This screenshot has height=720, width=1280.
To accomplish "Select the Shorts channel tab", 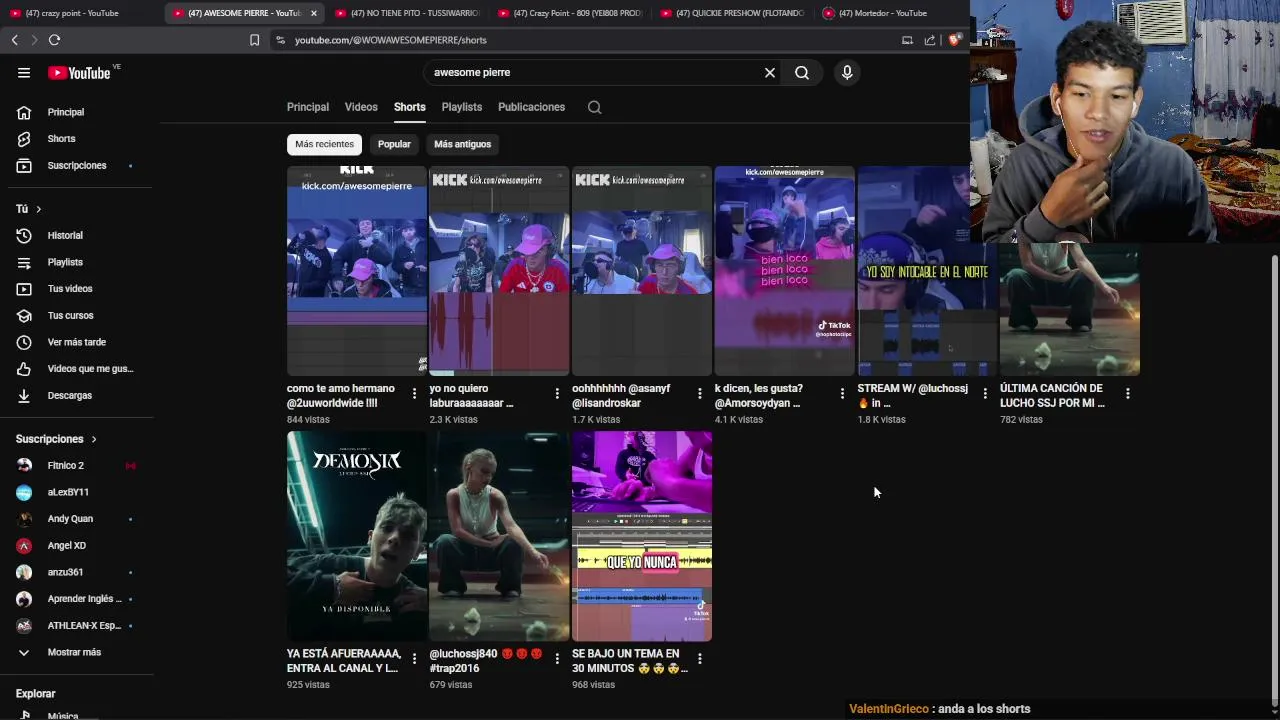I will pyautogui.click(x=409, y=107).
